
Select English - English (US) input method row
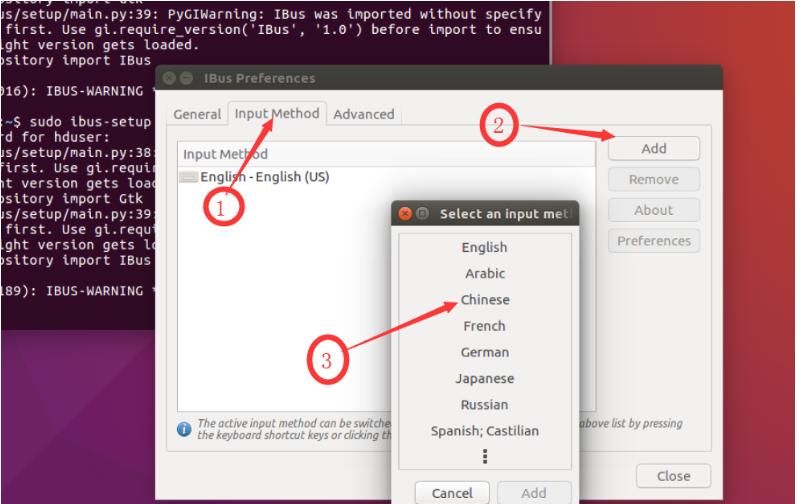386,177
